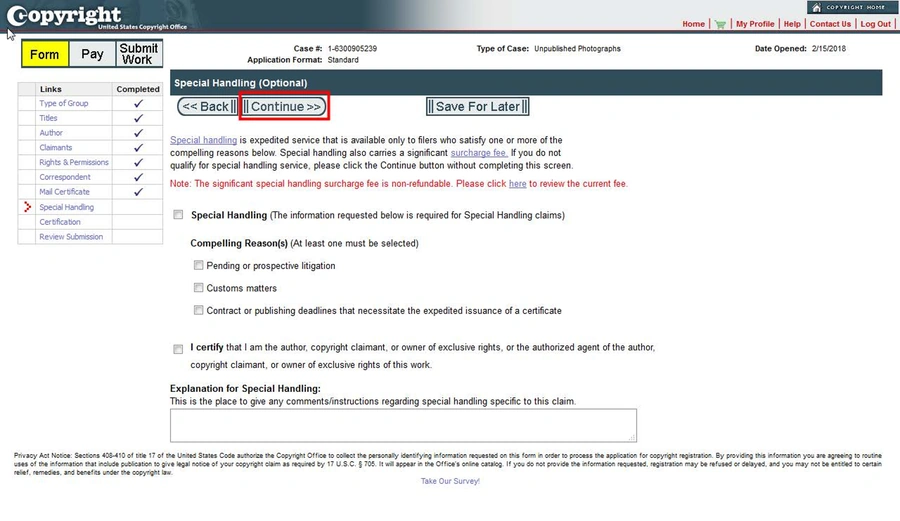Click the Copyright Office logo
Image resolution: width=900 pixels, height=521 pixels.
tap(96, 17)
